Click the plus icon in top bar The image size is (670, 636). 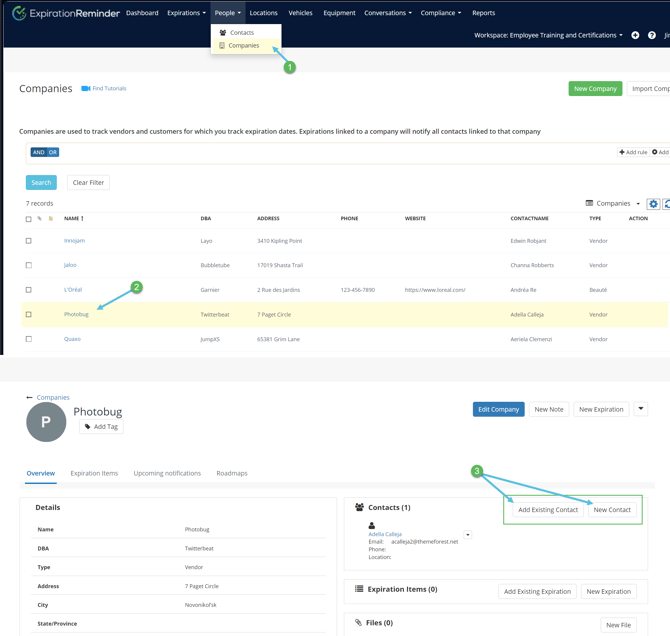635,35
